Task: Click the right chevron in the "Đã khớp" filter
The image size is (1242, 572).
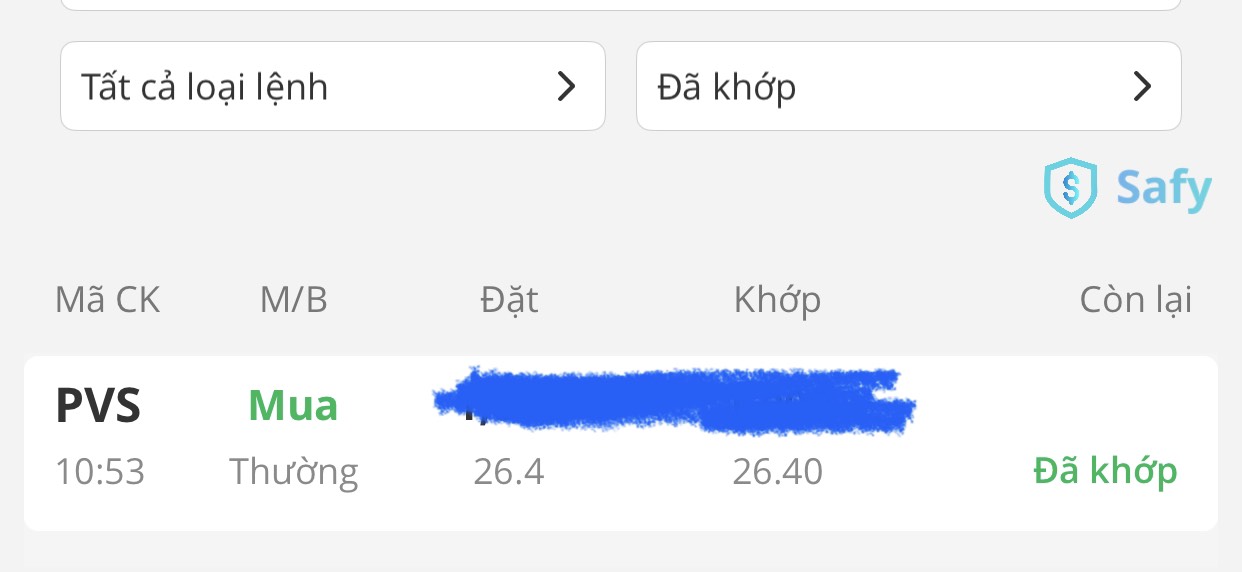Action: pyautogui.click(x=1142, y=87)
